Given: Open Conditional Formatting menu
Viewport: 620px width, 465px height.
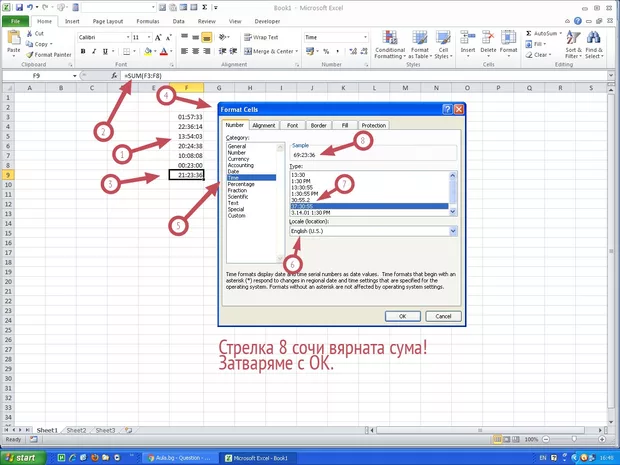Looking at the screenshot, I should [390, 45].
